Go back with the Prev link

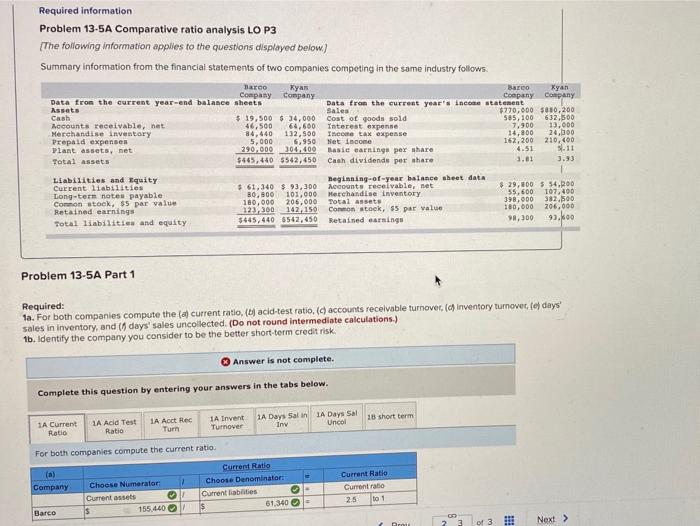click(400, 524)
